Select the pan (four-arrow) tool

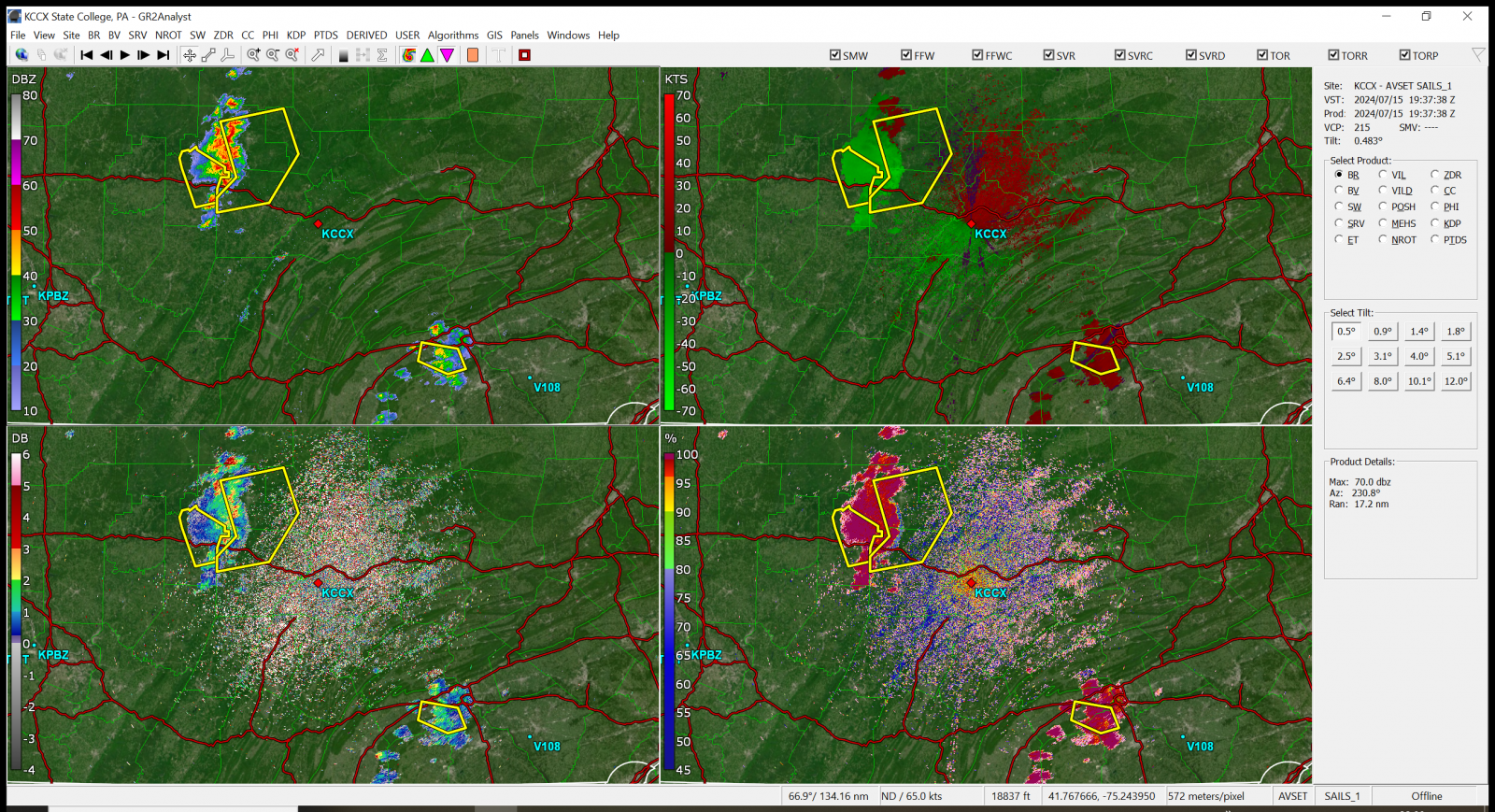190,55
